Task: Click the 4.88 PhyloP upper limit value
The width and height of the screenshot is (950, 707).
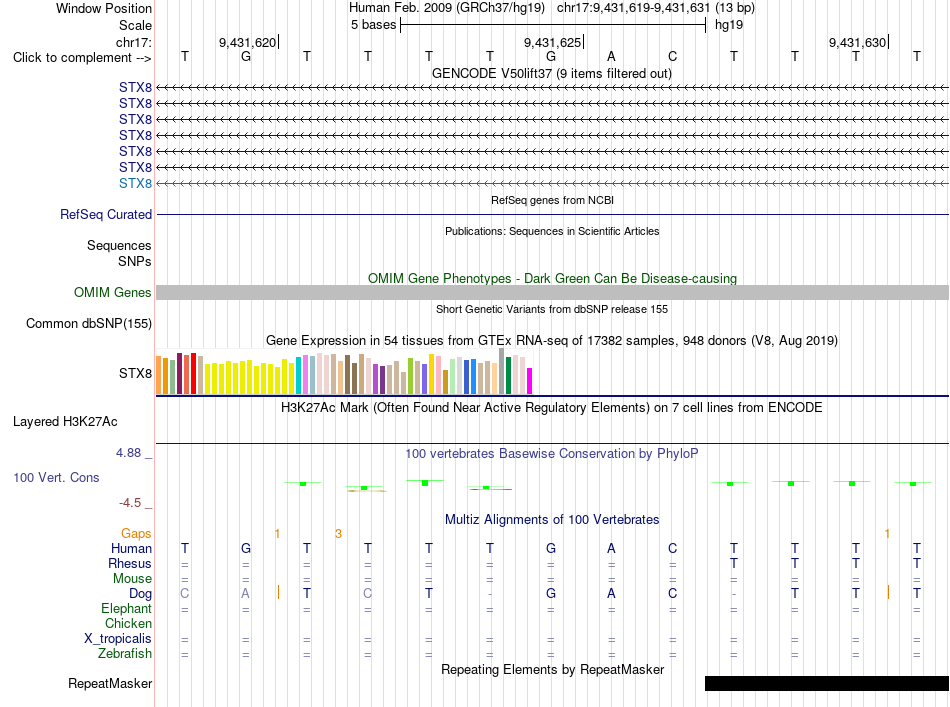Action: point(128,453)
